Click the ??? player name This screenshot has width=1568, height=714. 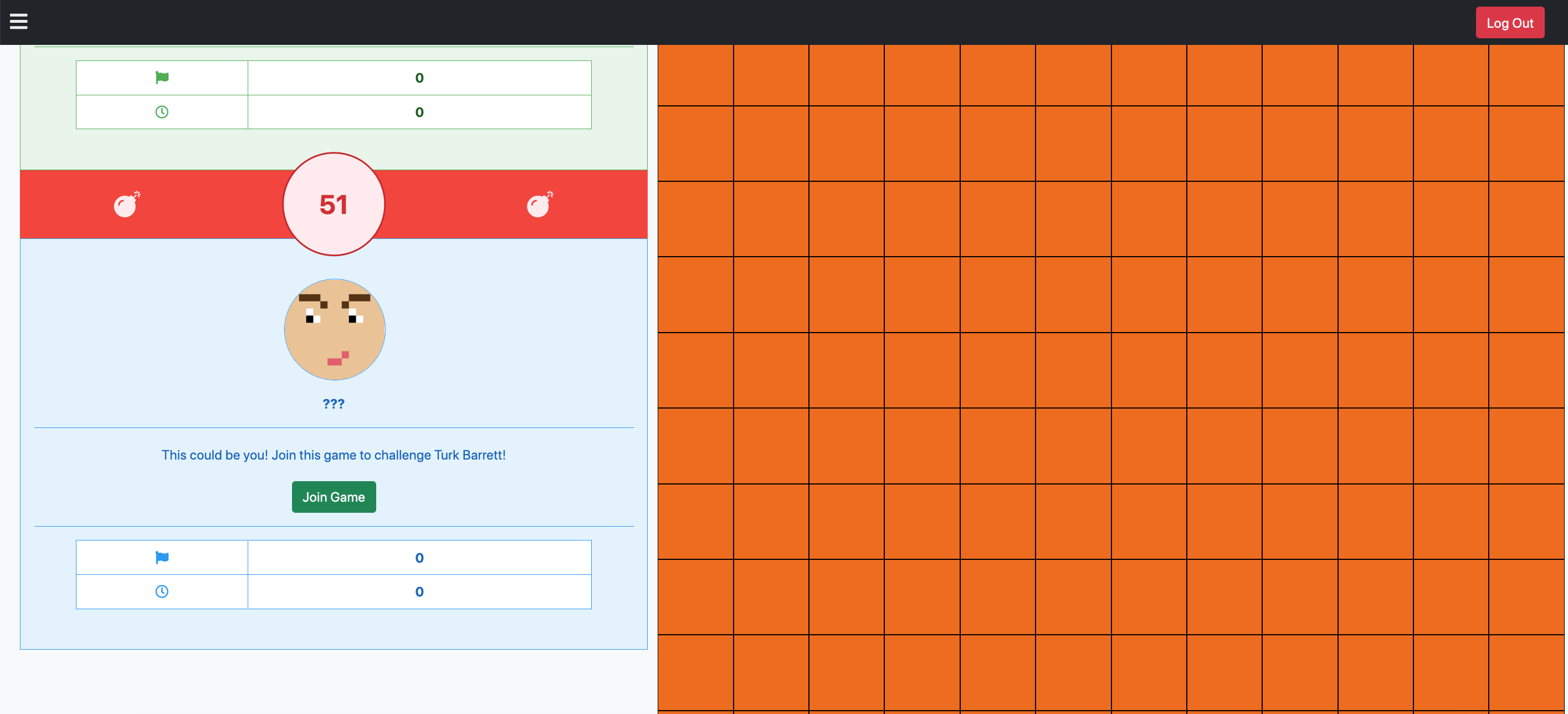click(x=334, y=404)
